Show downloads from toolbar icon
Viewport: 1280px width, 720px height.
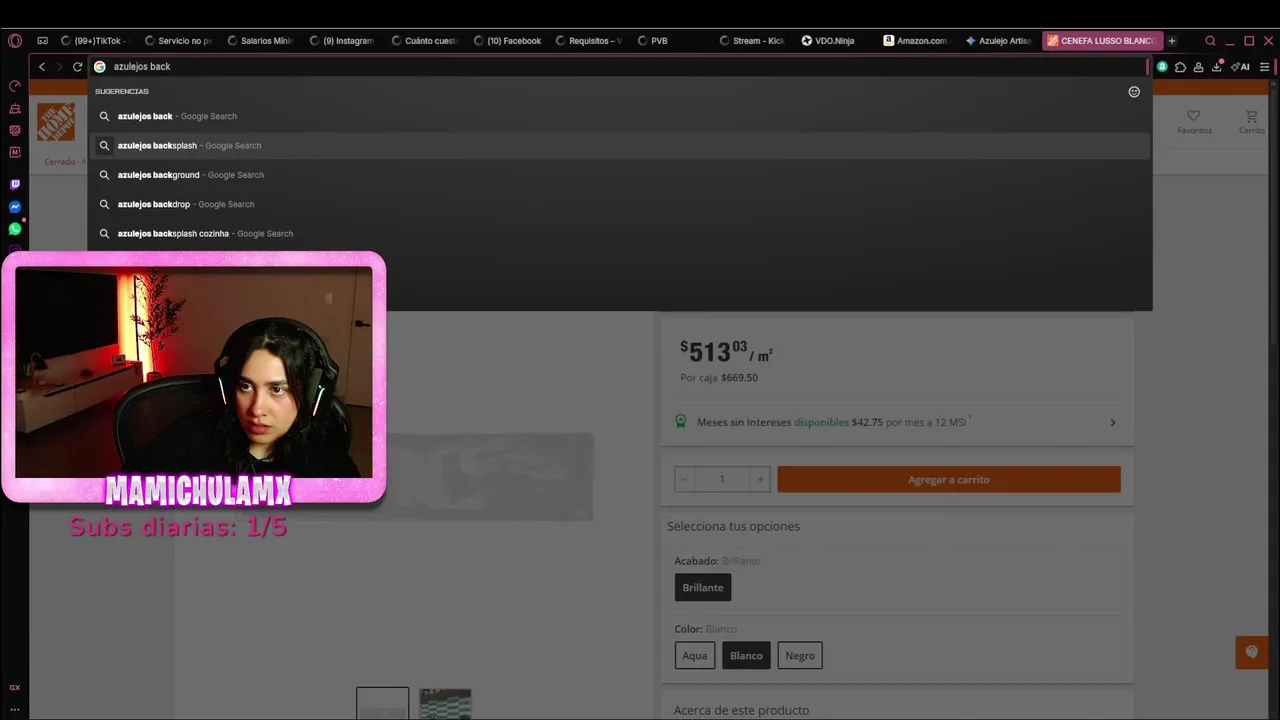pyautogui.click(x=1217, y=67)
